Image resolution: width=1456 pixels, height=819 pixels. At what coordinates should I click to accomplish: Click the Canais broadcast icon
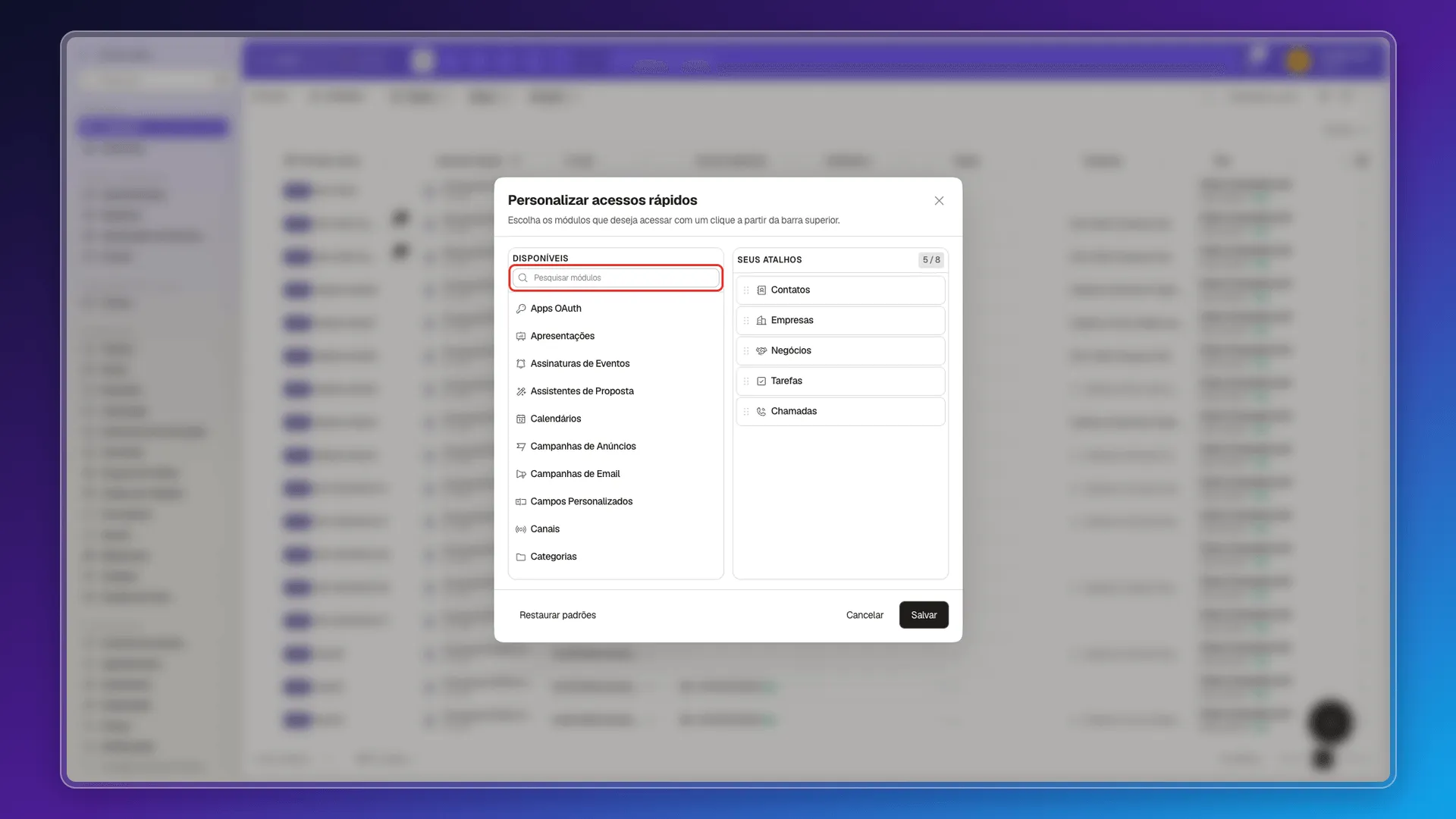coord(521,529)
